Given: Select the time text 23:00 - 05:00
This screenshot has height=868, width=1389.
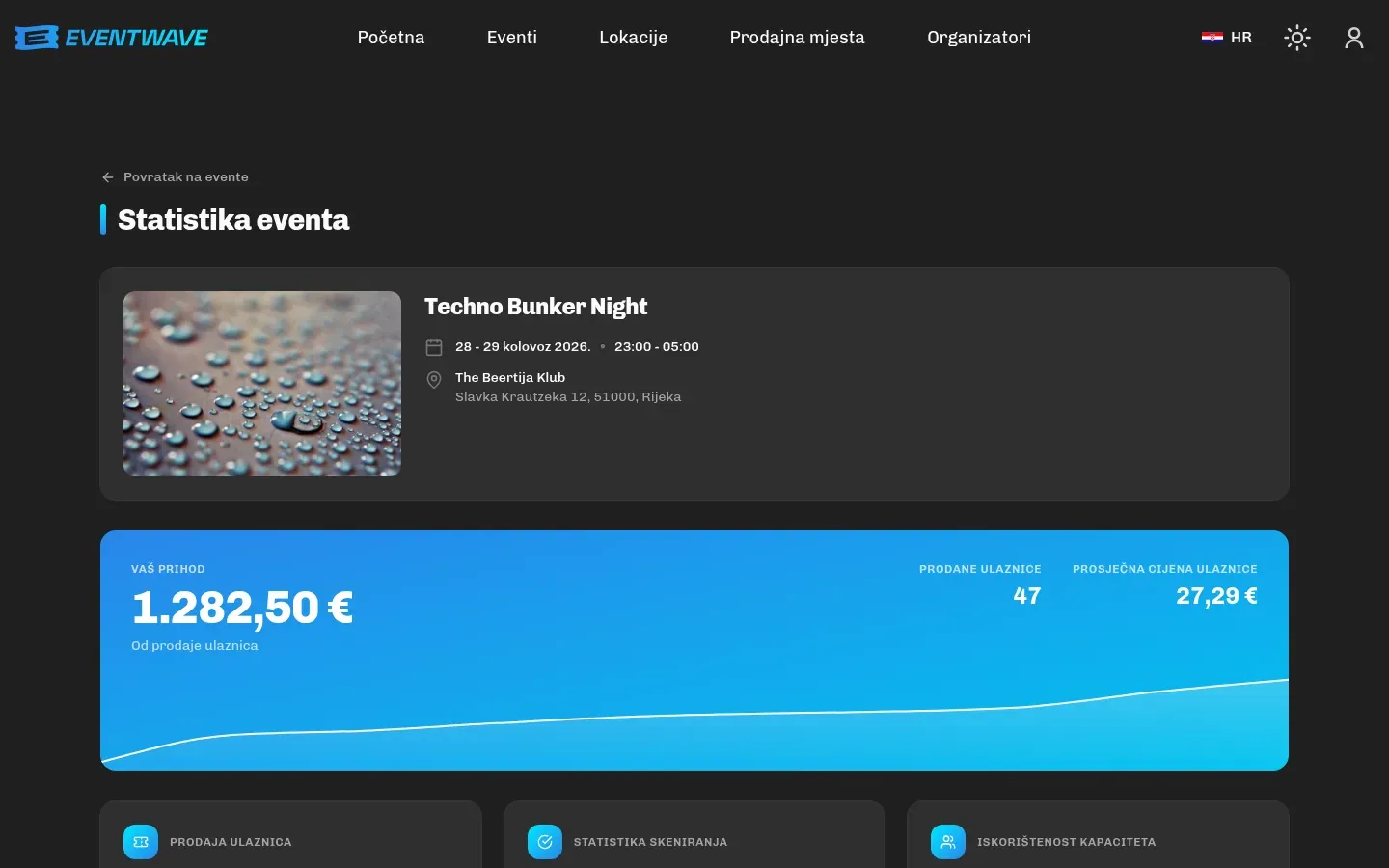Looking at the screenshot, I should pyautogui.click(x=657, y=347).
